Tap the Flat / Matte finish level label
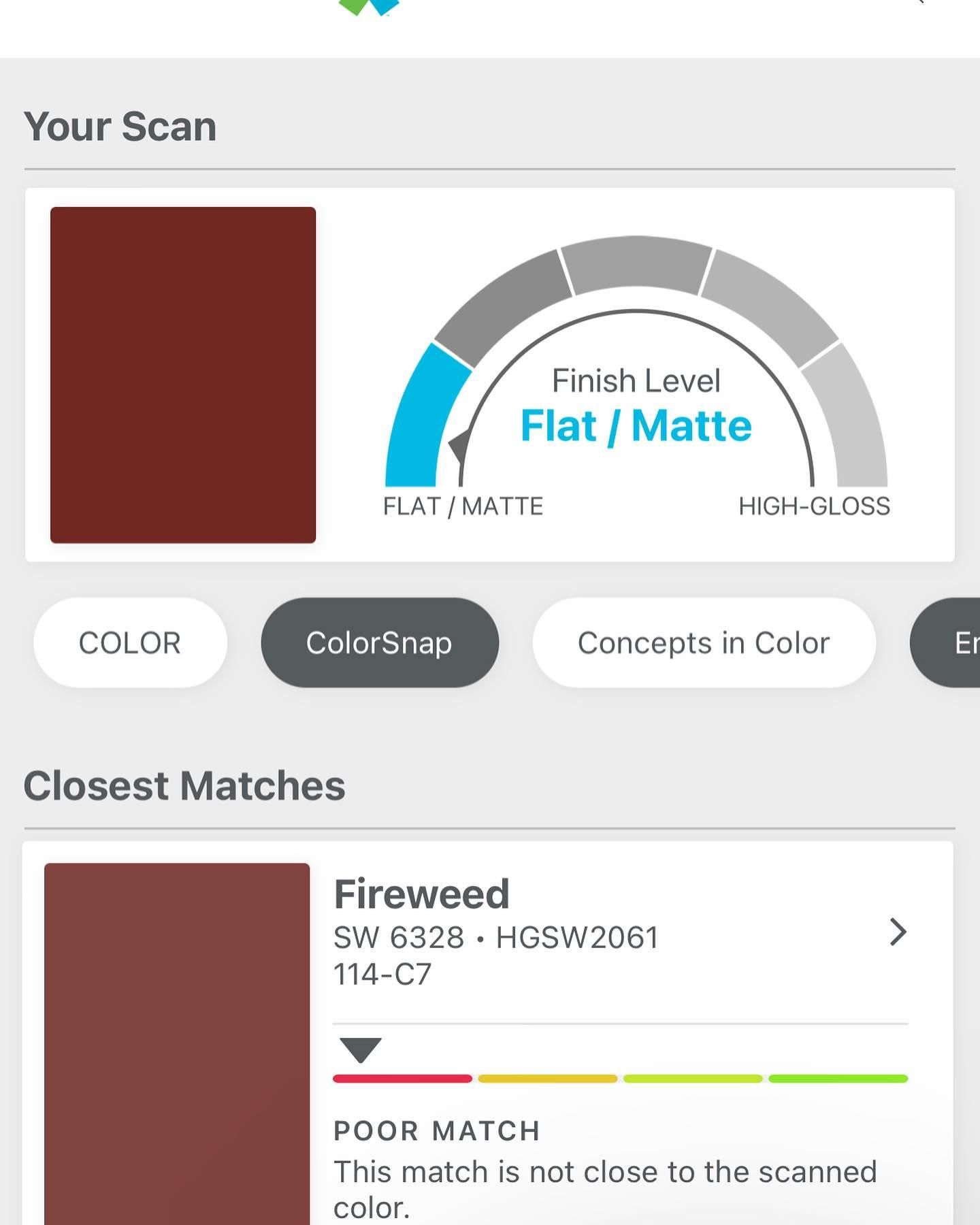This screenshot has width=980, height=1225. tap(636, 426)
